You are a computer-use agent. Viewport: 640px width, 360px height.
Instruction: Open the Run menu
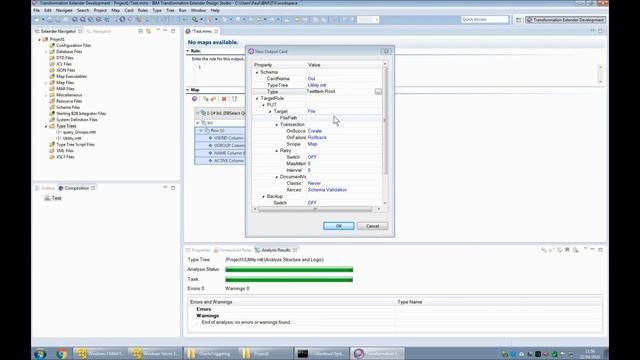point(182,10)
